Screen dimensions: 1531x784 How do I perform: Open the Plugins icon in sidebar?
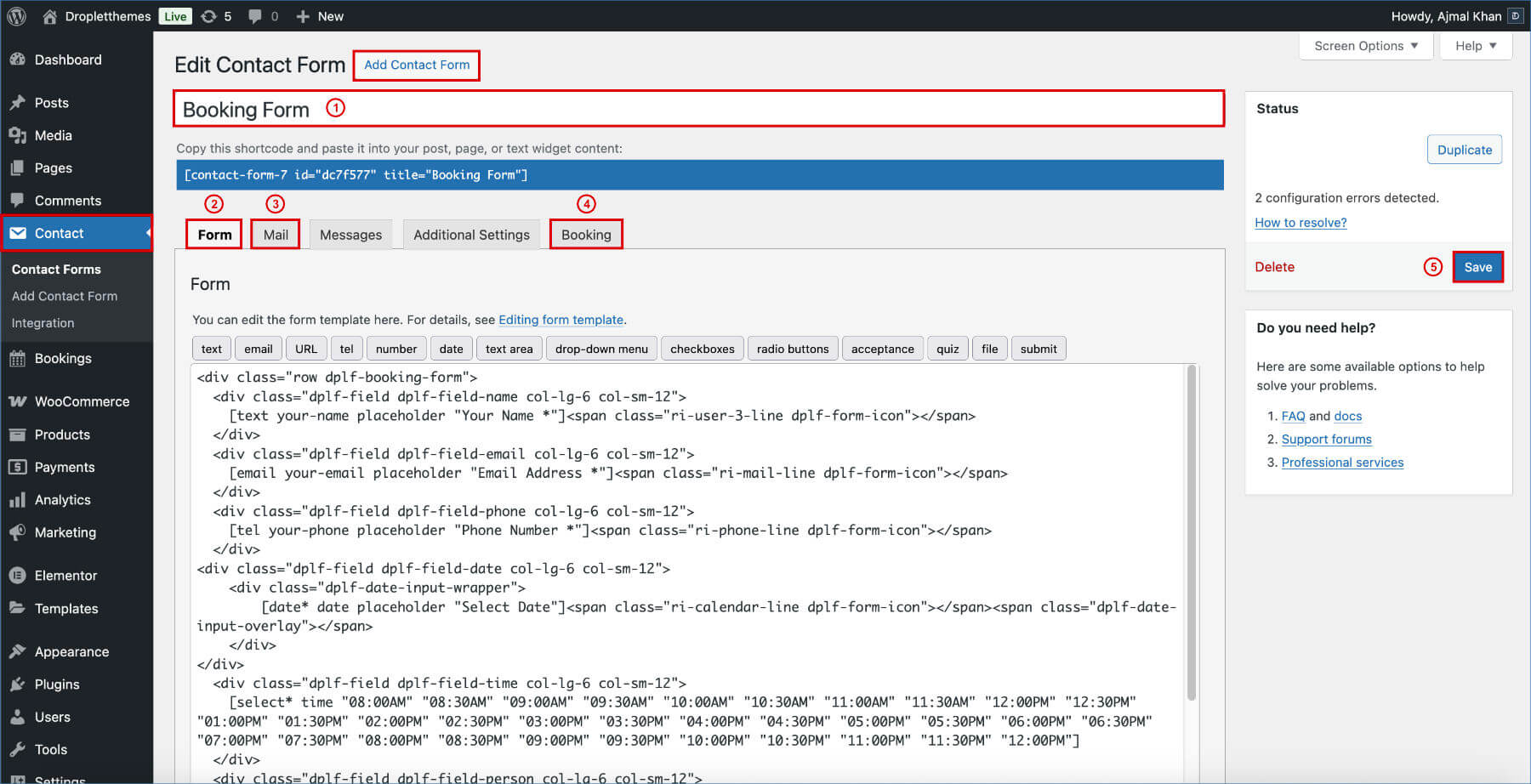17,685
